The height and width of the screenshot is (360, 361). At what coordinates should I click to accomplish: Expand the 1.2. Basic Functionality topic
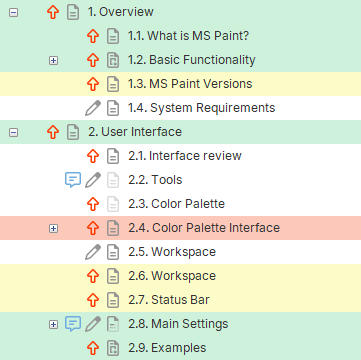(53, 60)
